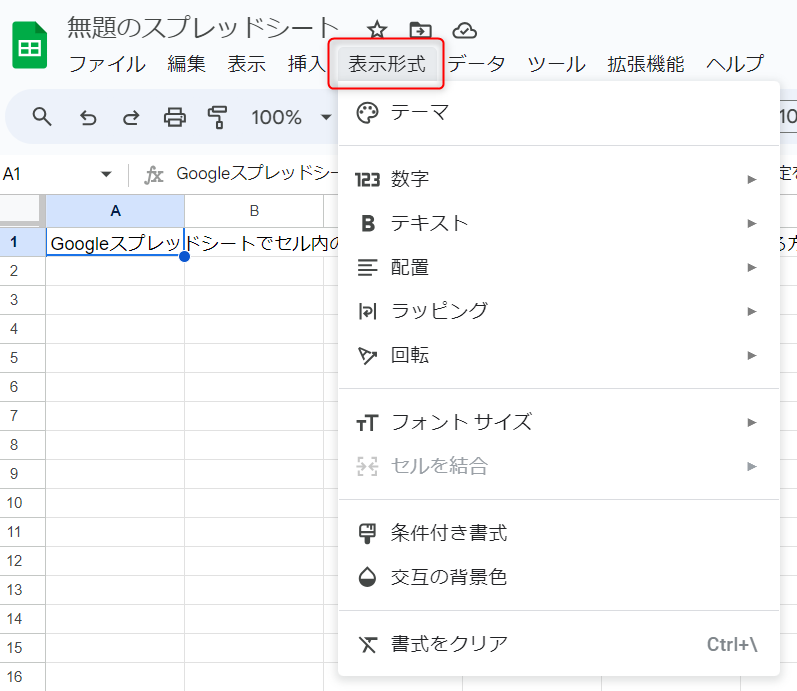Choose 交互の背景色 menu entry
The width and height of the screenshot is (797, 691).
559,577
